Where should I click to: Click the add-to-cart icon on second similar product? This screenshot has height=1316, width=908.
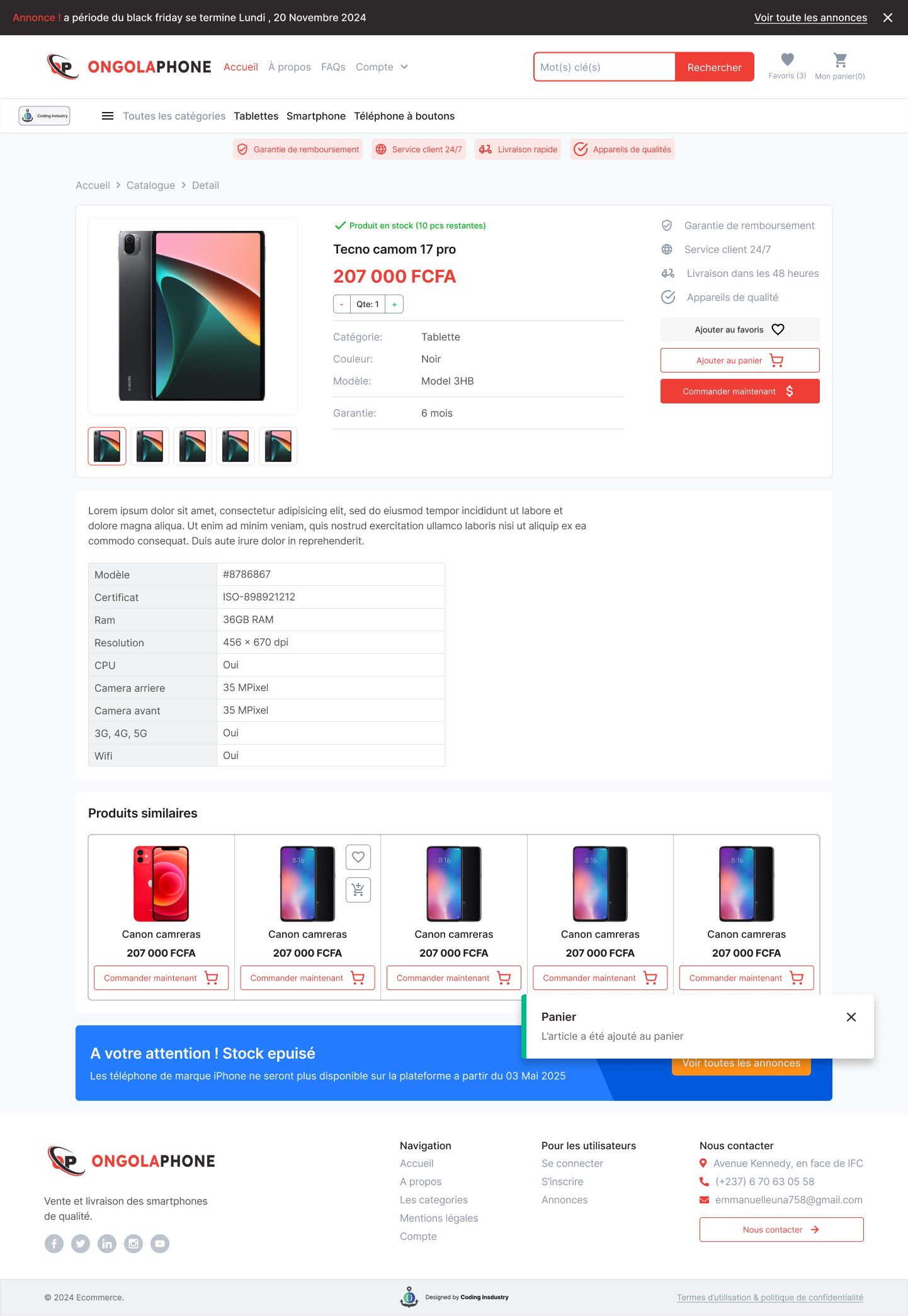358,890
